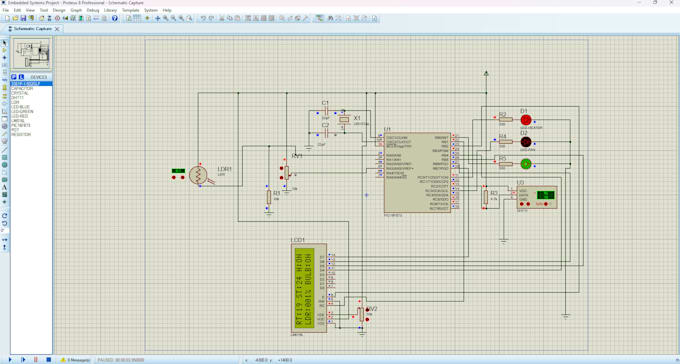Click the green LED under D2
This screenshot has height=364, width=680.
point(526,164)
